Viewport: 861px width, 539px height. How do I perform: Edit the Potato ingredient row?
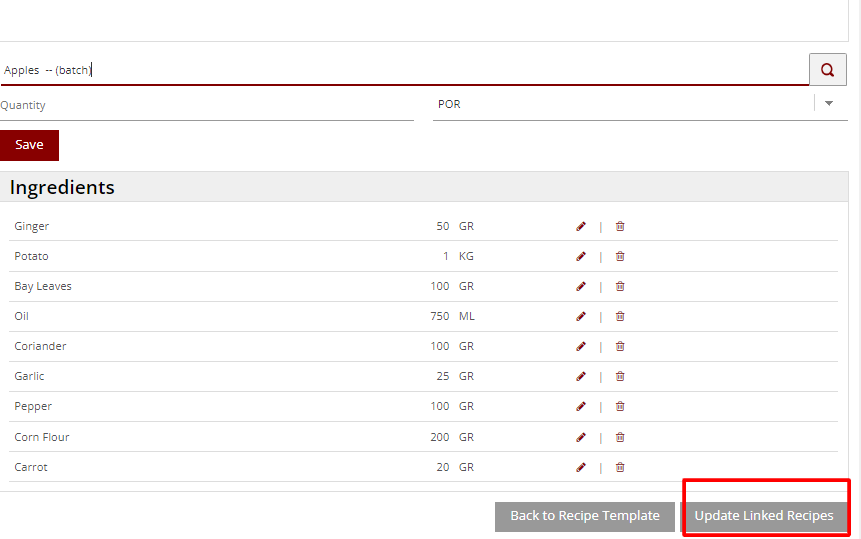(581, 256)
